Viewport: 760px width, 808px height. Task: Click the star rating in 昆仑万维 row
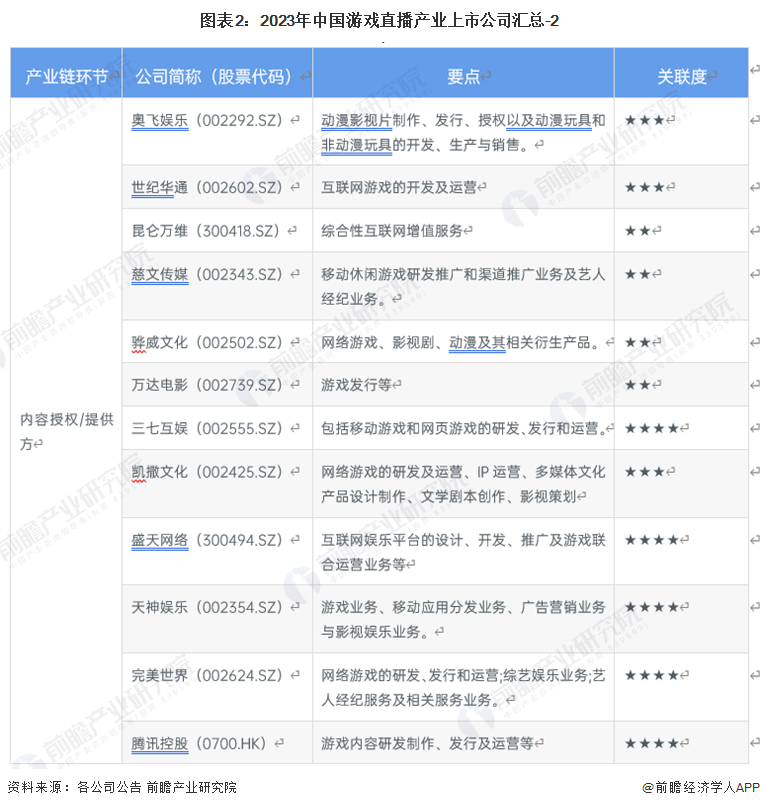(x=638, y=231)
